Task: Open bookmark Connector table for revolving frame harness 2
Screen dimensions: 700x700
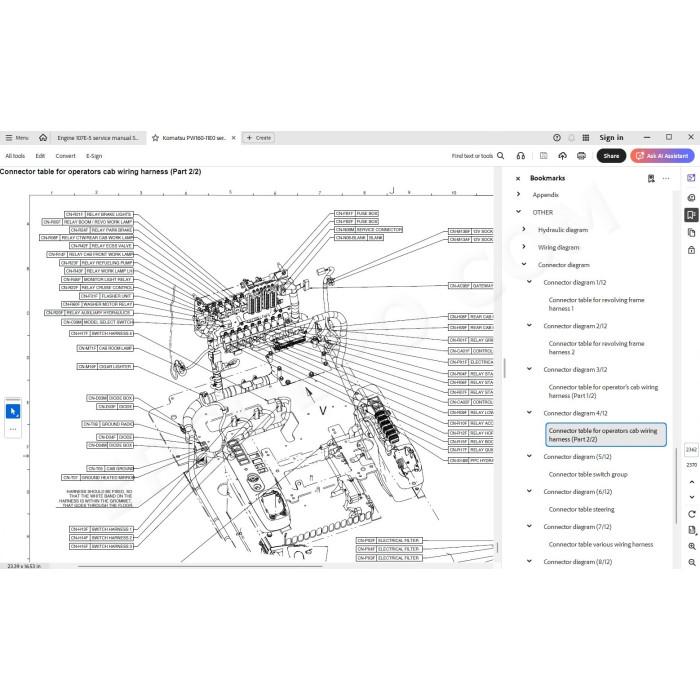Action: 596,348
